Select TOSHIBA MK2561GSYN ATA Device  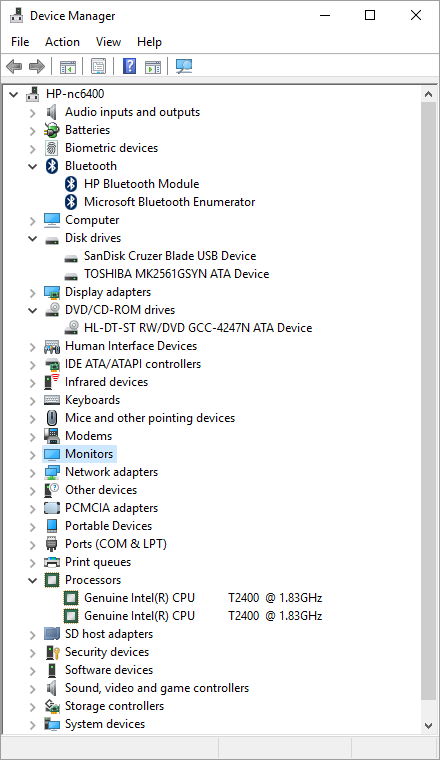click(x=176, y=274)
